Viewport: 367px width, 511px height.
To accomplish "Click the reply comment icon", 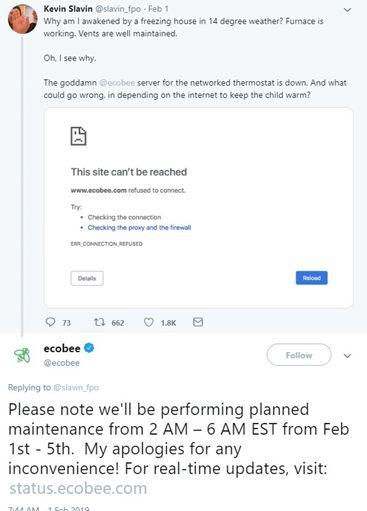I will pos(50,322).
